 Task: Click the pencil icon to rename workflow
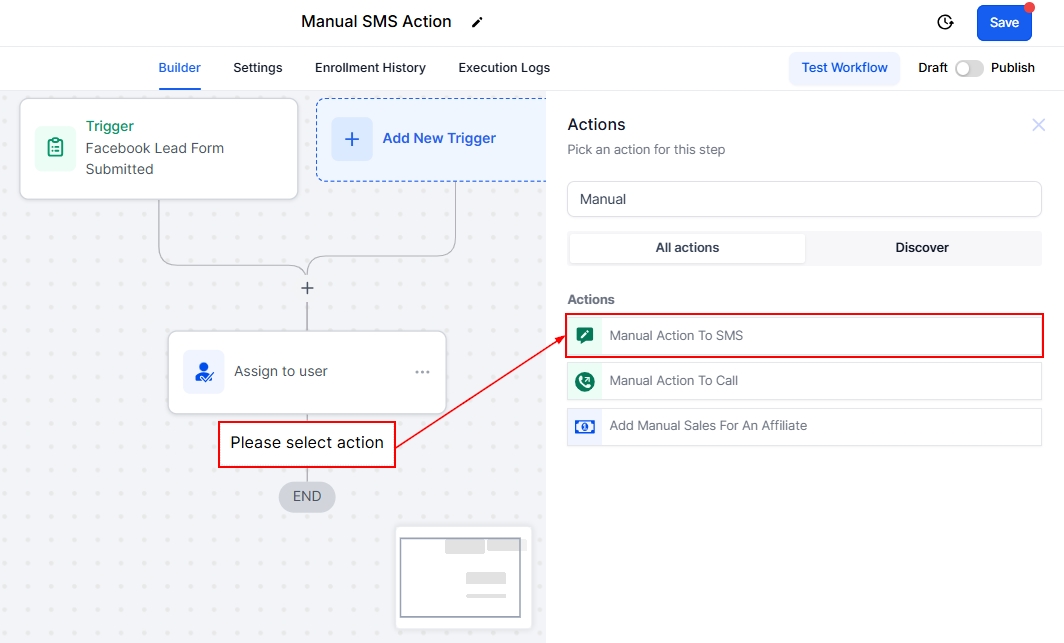coord(477,22)
